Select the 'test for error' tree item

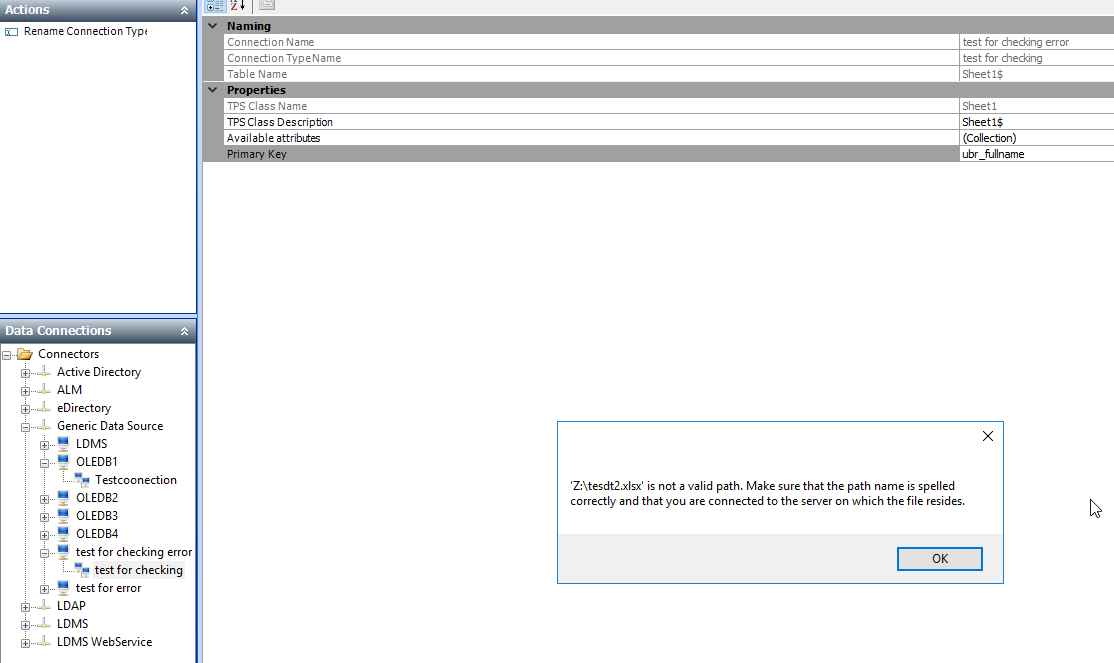(x=108, y=588)
